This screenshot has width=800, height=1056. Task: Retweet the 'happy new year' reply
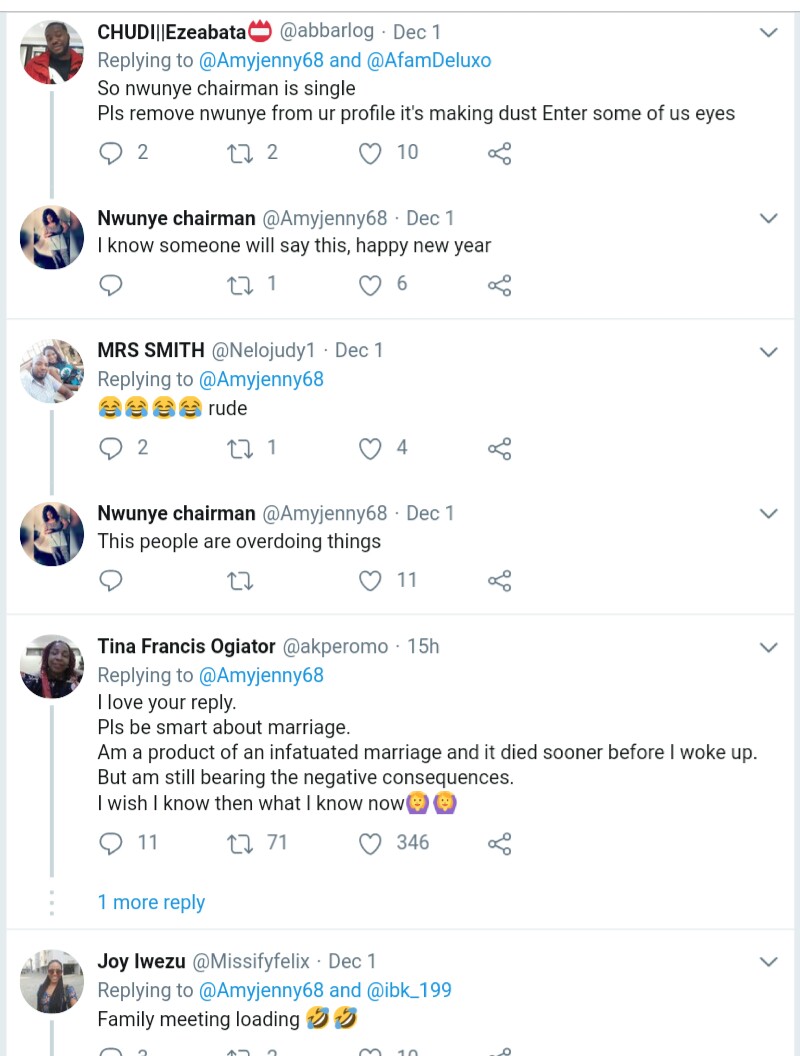coord(240,285)
